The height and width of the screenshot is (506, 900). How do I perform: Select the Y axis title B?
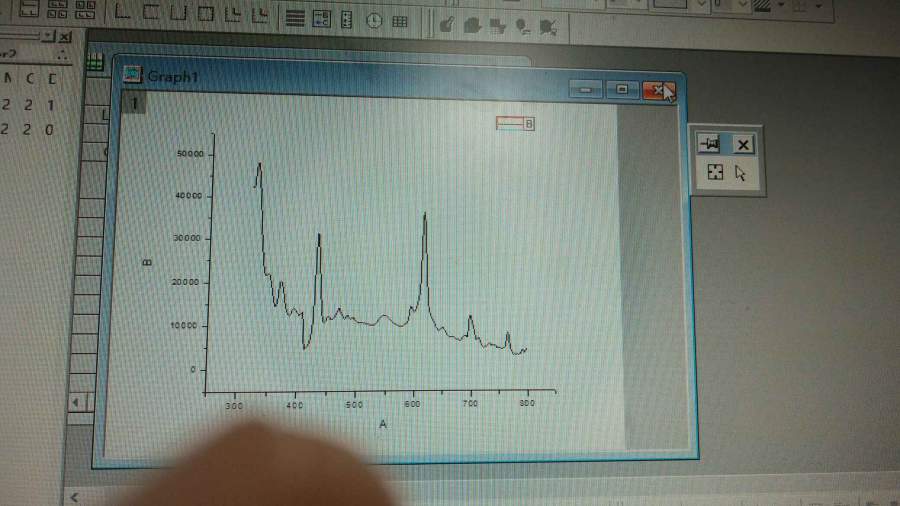click(x=147, y=262)
